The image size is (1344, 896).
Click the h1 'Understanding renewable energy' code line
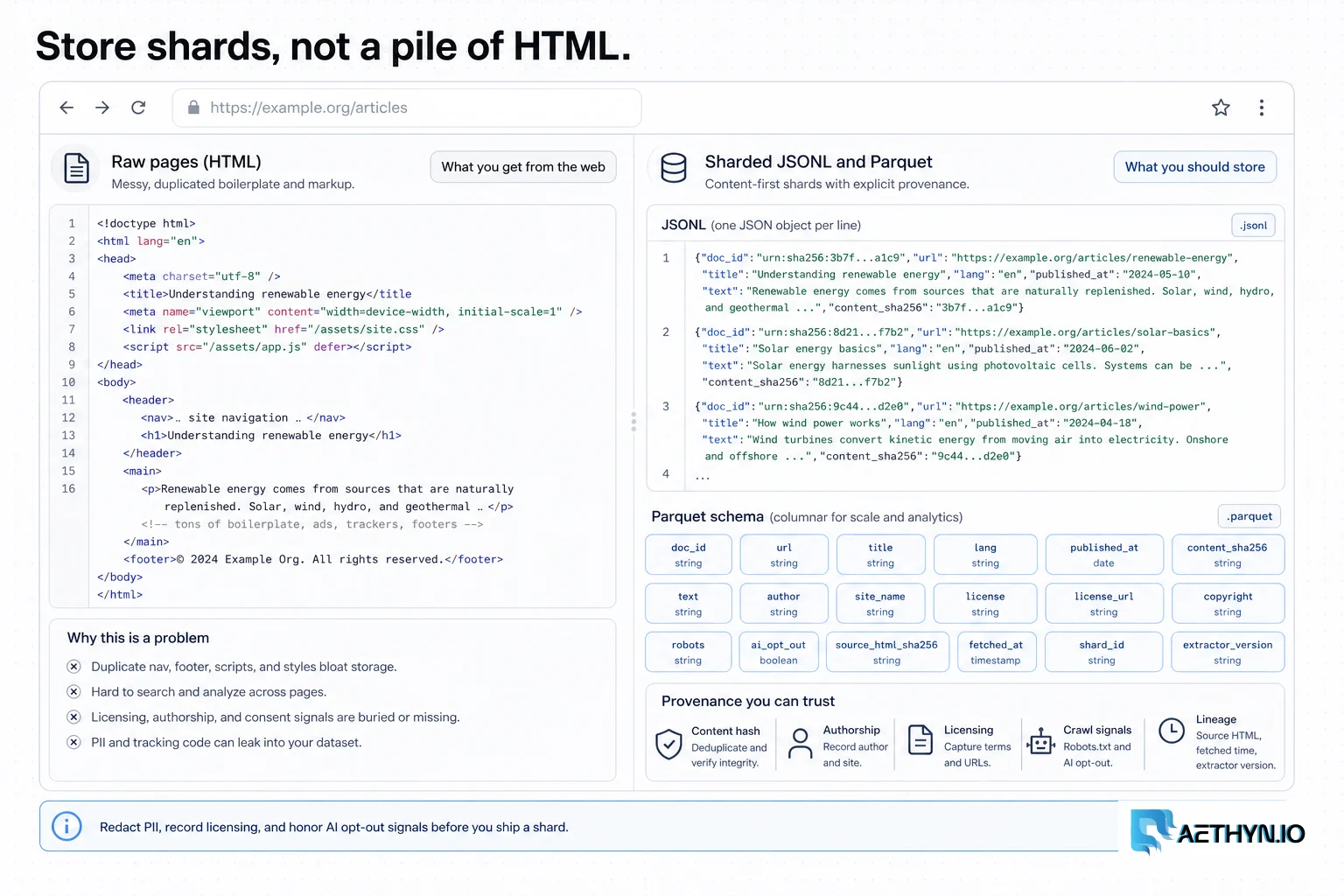[x=271, y=435]
